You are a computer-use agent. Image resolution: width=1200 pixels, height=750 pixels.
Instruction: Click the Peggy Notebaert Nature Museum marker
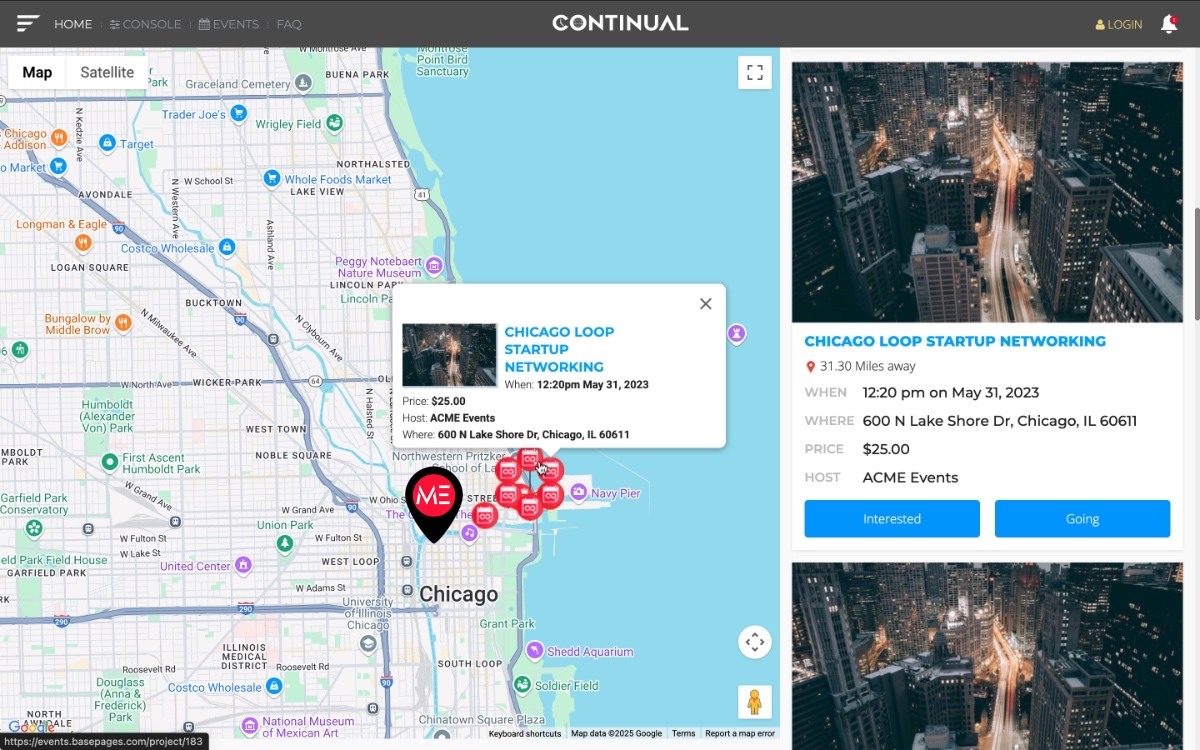coord(434,265)
